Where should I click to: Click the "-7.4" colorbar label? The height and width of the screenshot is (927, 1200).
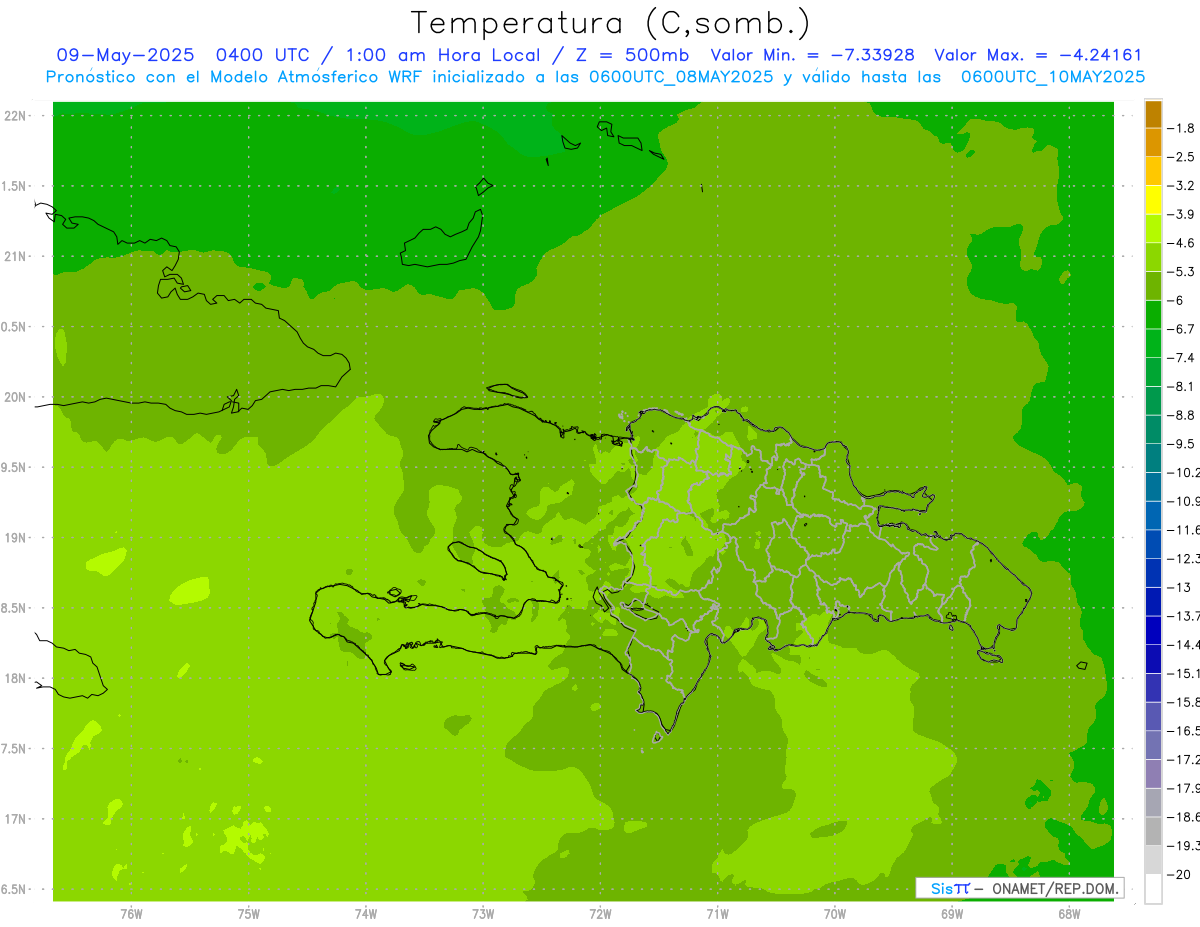tap(1181, 357)
